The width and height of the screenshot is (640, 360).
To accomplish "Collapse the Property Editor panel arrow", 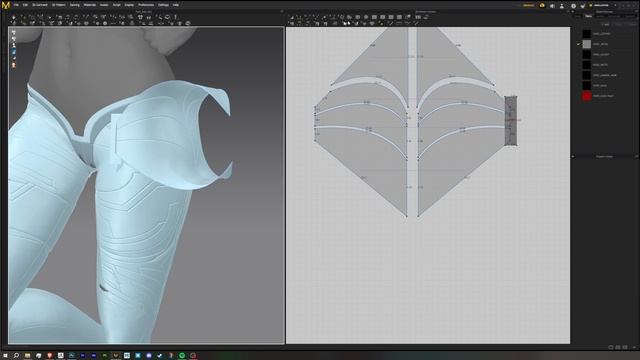I will 573,156.
